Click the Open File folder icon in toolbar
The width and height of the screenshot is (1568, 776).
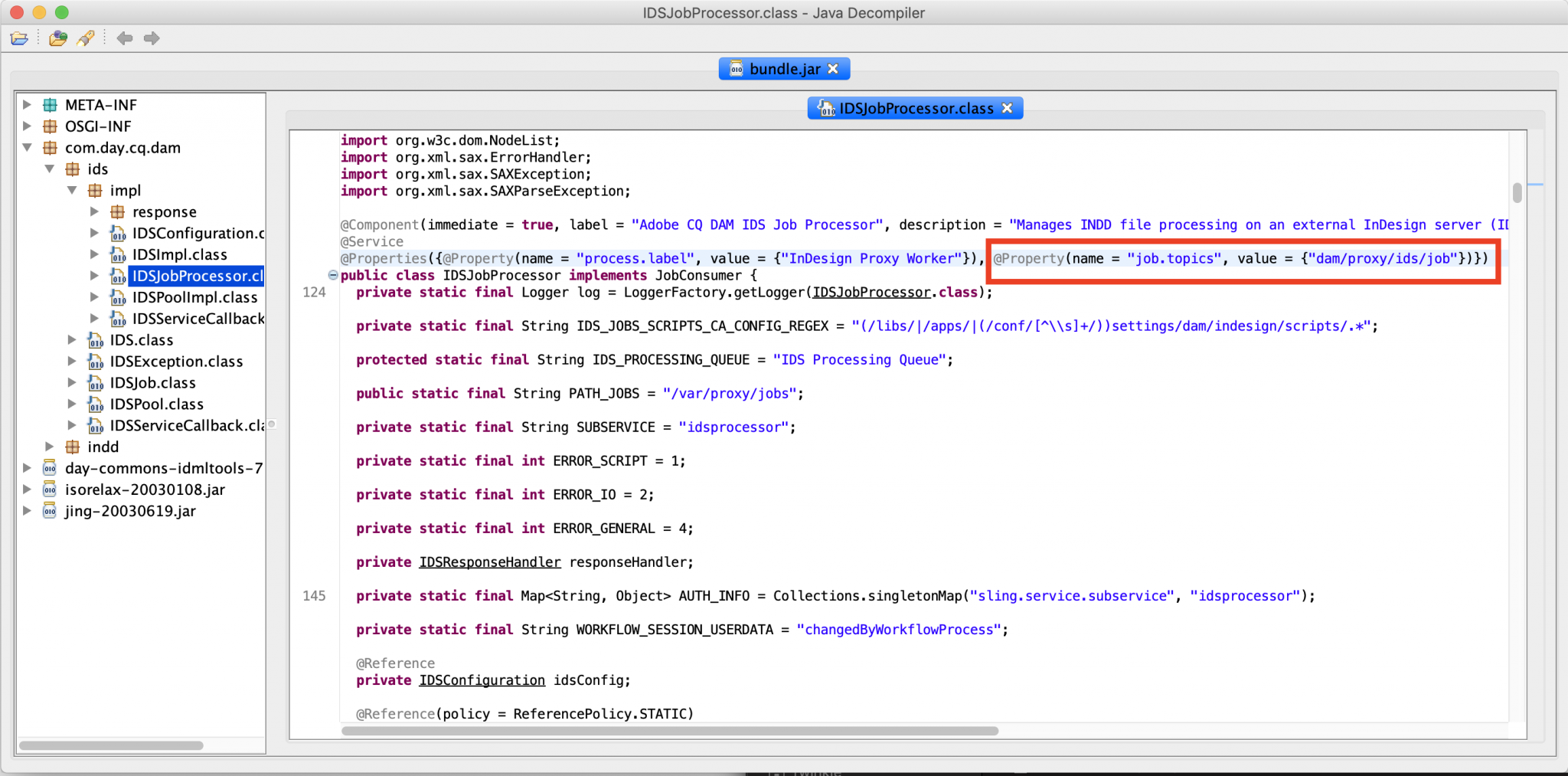[x=18, y=38]
